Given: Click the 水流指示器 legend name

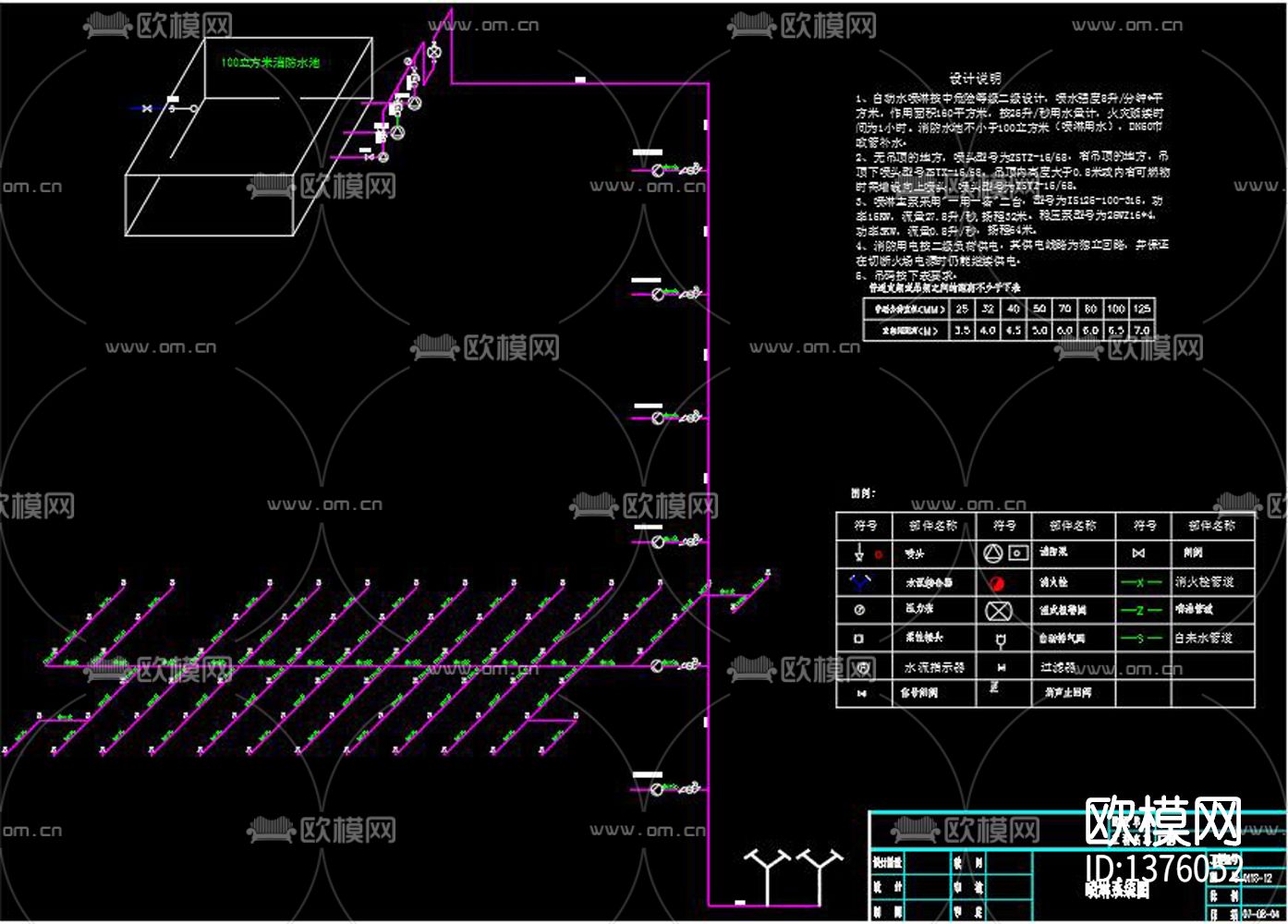Looking at the screenshot, I should [x=934, y=667].
